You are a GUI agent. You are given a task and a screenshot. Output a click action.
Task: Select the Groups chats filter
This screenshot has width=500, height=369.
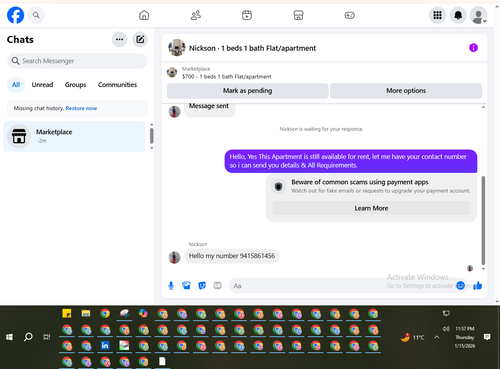[75, 85]
